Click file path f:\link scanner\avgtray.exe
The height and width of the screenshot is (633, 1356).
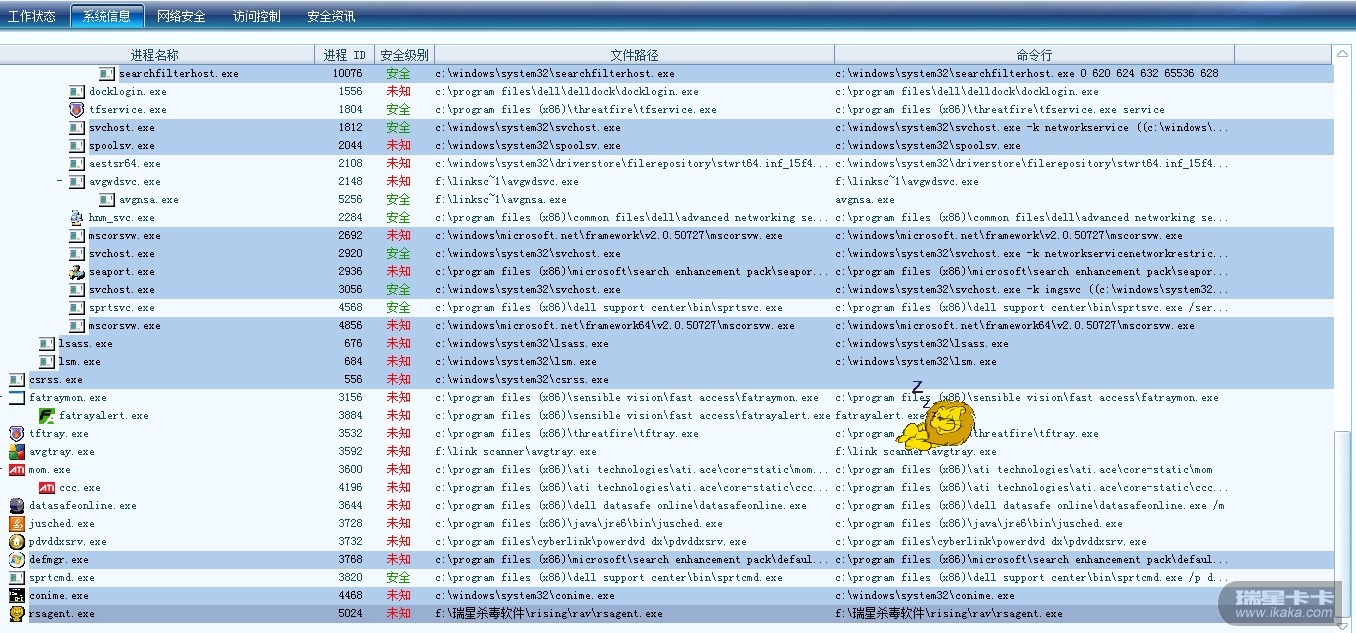[x=516, y=451]
